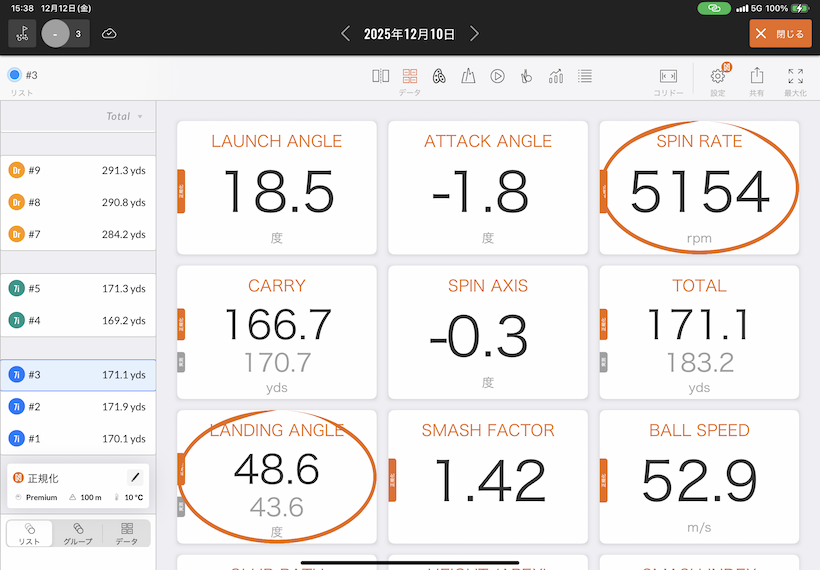Switch to the データ tab at bottom left
The image size is (820, 570).
127,533
